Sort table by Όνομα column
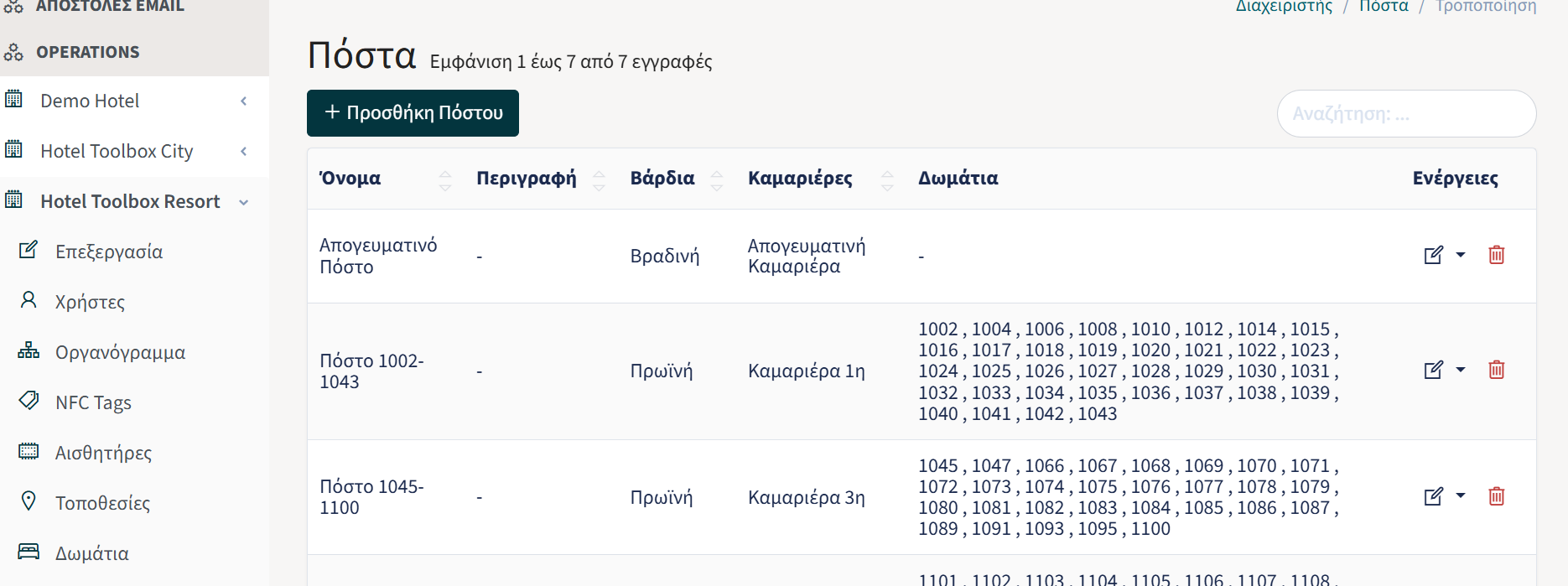 click(445, 179)
